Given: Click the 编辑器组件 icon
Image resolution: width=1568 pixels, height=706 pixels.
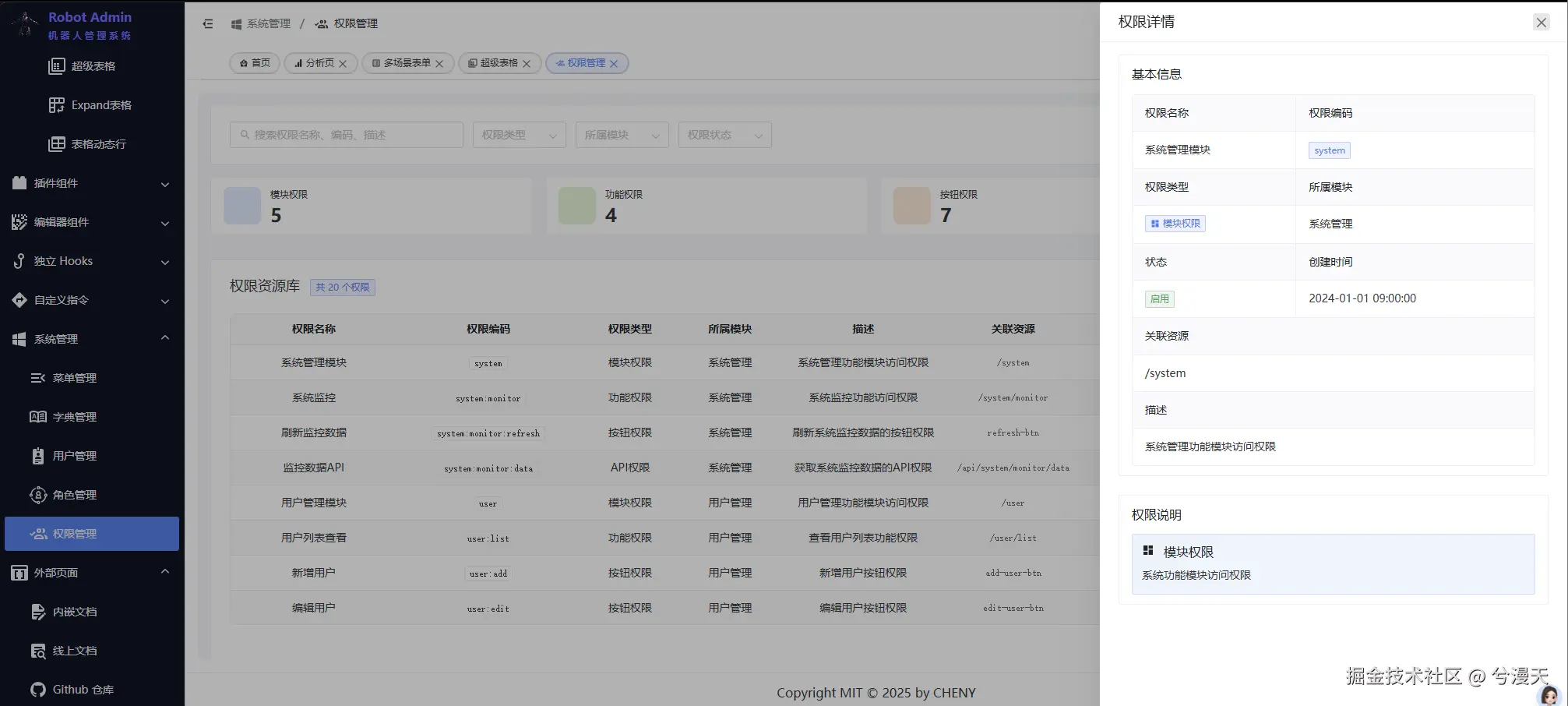Looking at the screenshot, I should [x=19, y=222].
